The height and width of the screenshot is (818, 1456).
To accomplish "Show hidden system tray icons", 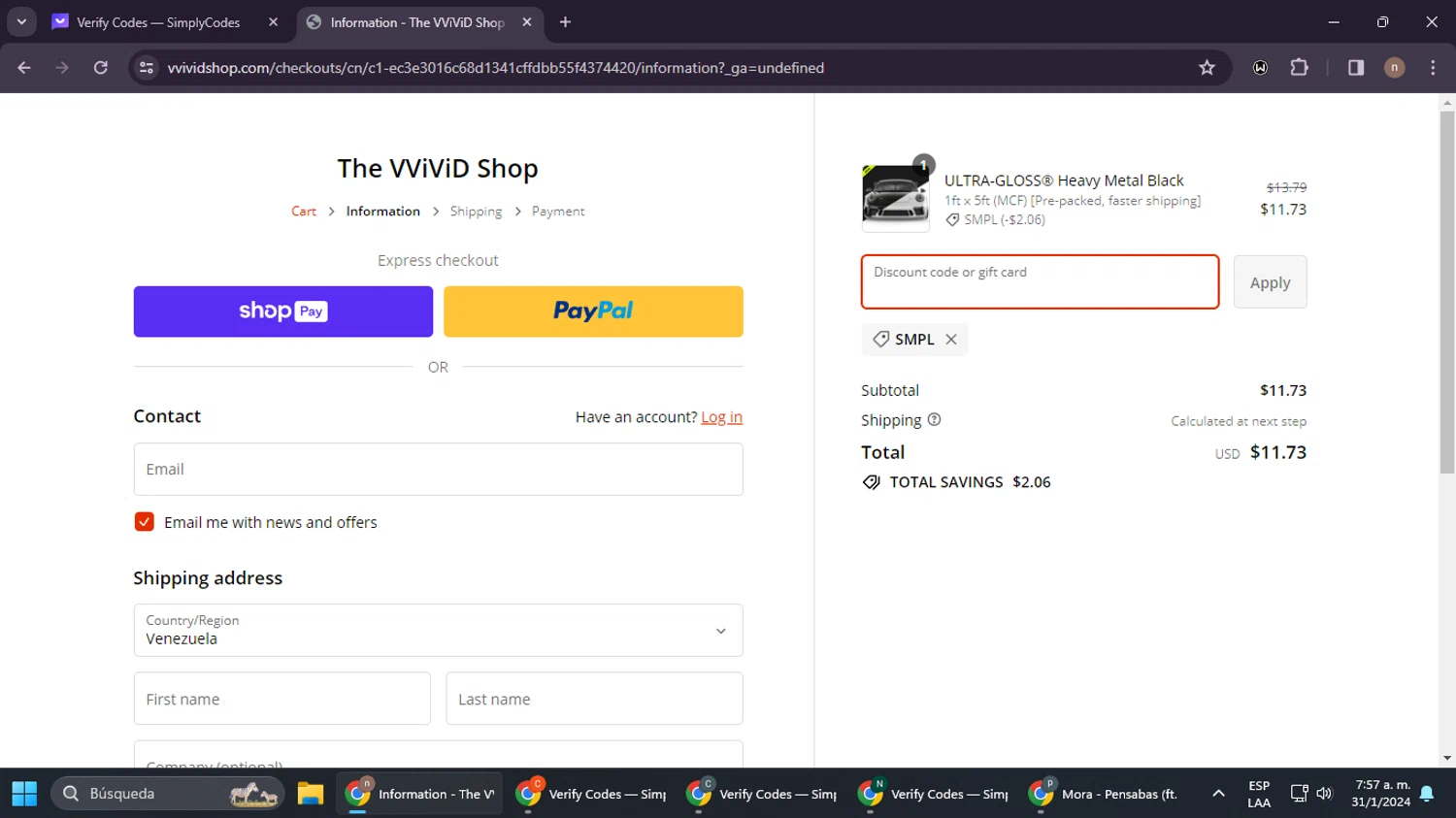I will coord(1218,794).
